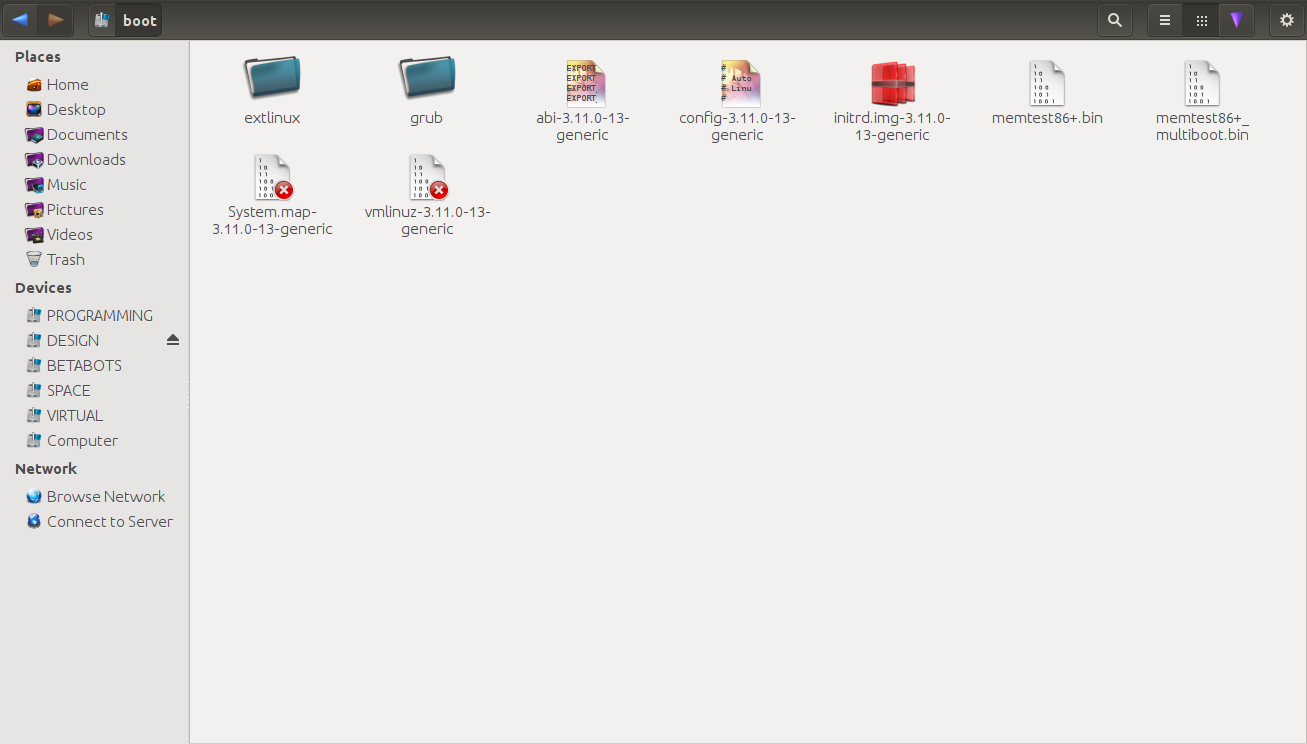Viewport: 1307px width, 744px height.
Task: Select the memtest86+.bin file
Action: (x=1047, y=84)
